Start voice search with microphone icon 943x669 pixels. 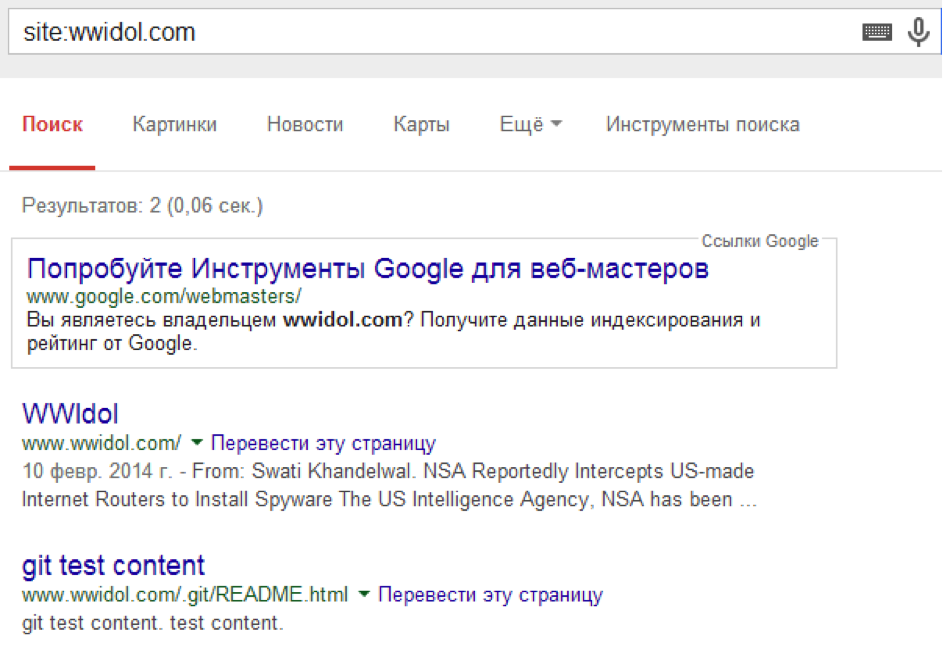(918, 31)
